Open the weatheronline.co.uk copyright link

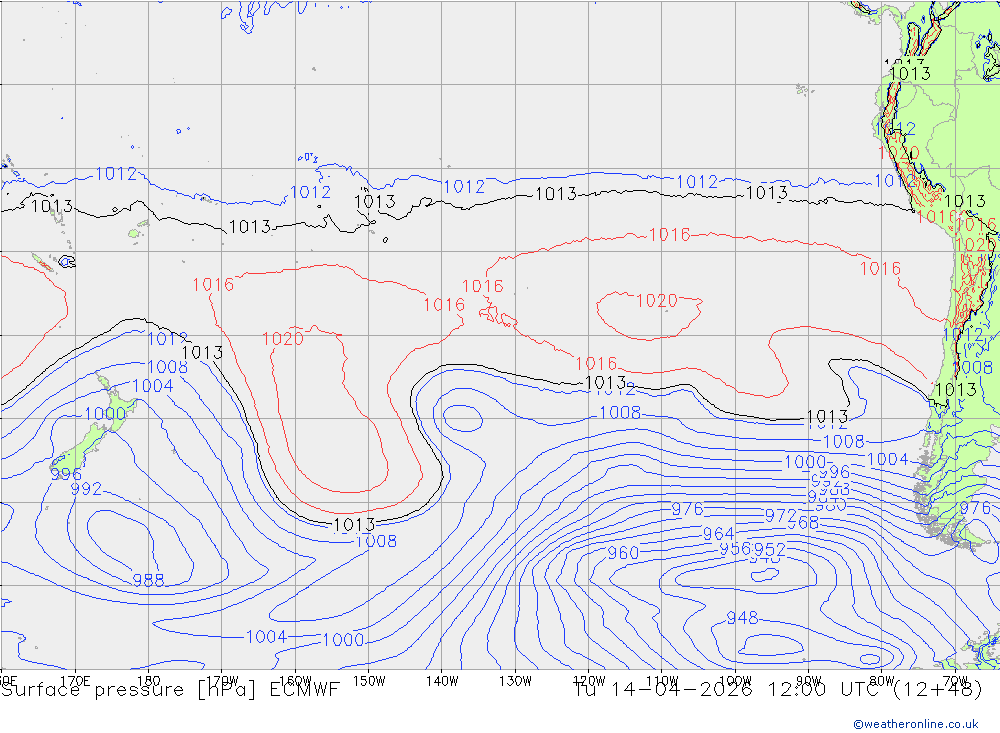coord(916,723)
